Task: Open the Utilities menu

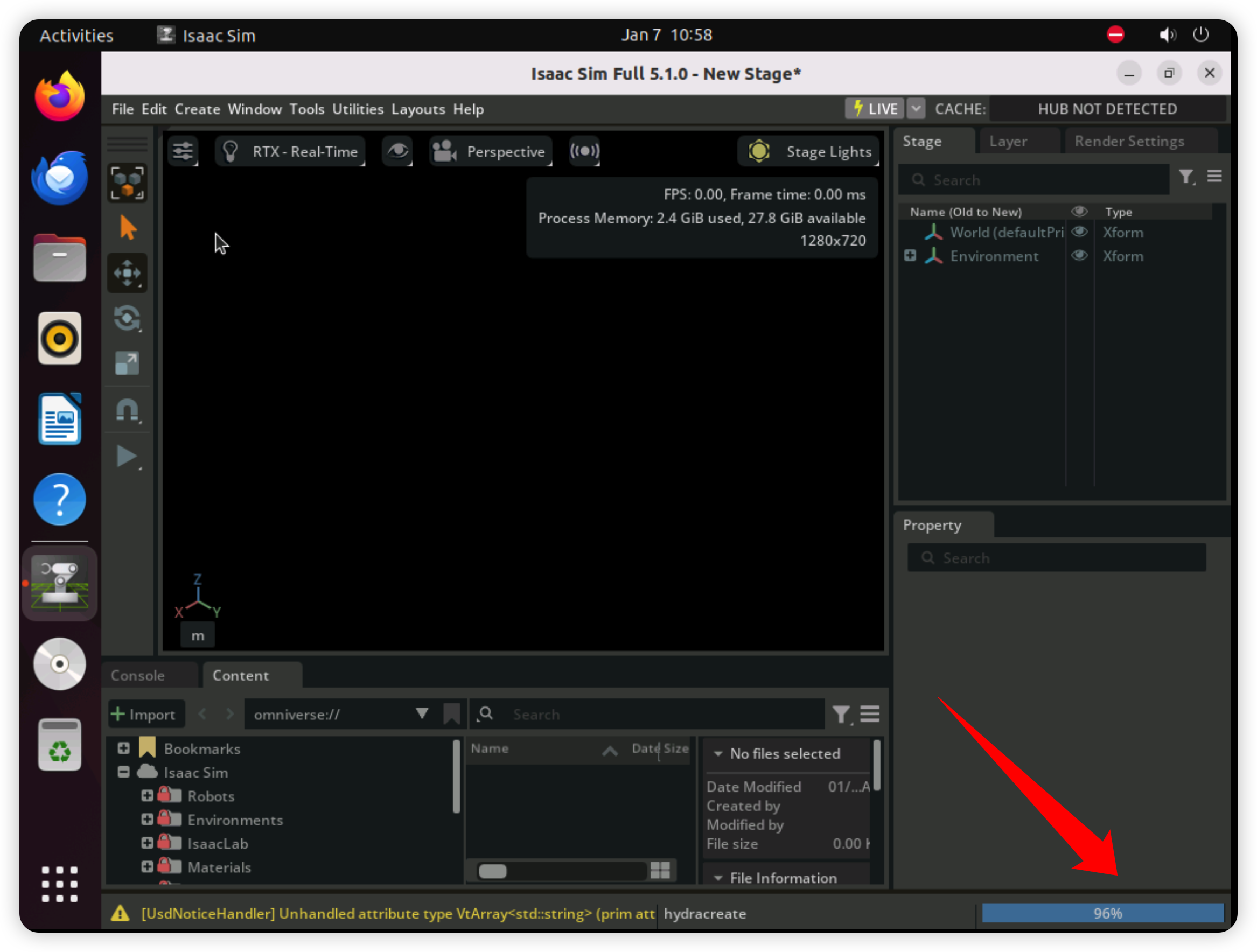Action: [x=358, y=109]
